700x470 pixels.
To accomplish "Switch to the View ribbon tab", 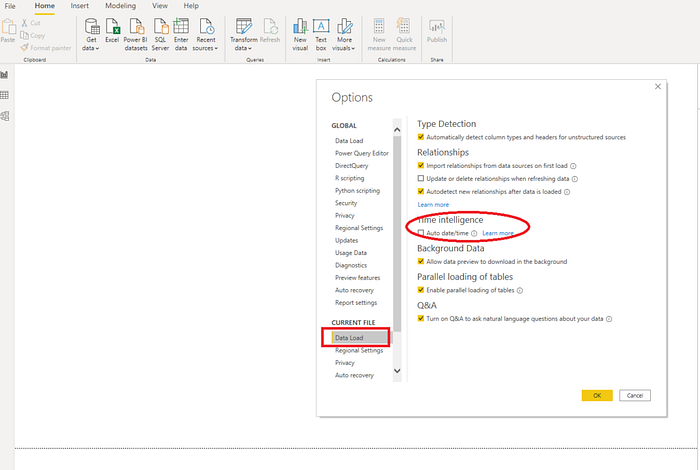I will tap(160, 6).
